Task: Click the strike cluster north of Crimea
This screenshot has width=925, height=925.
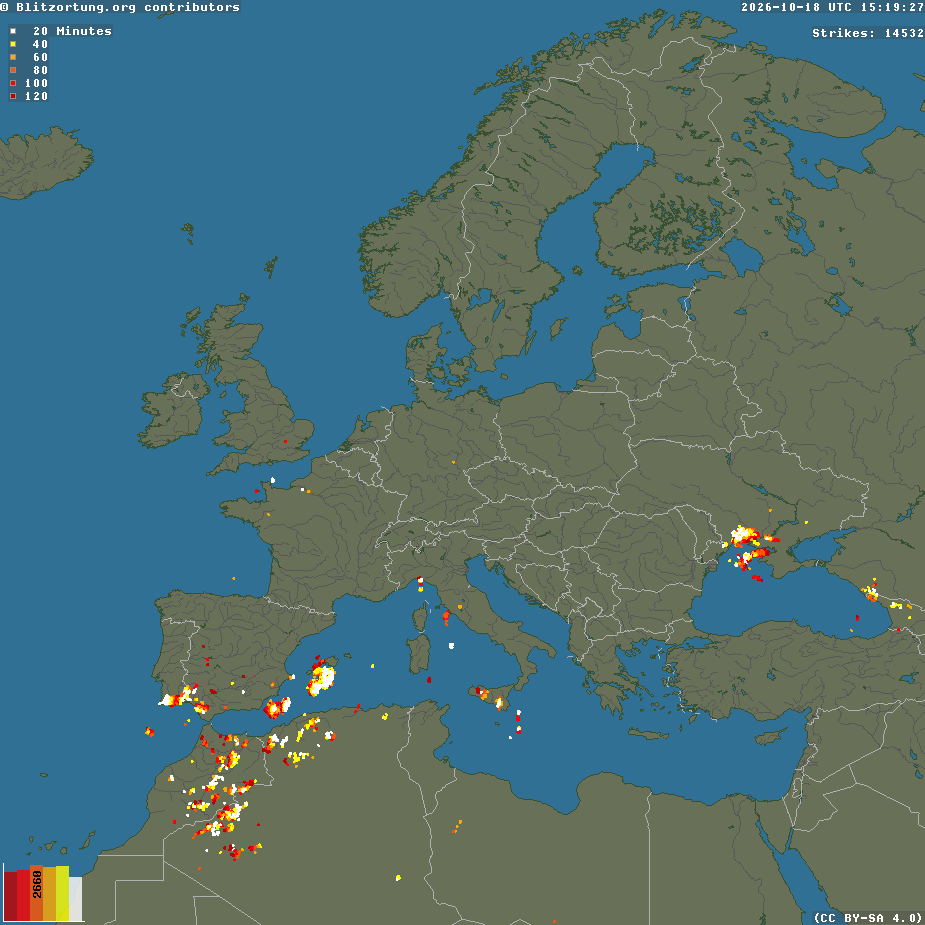Action: [x=746, y=536]
